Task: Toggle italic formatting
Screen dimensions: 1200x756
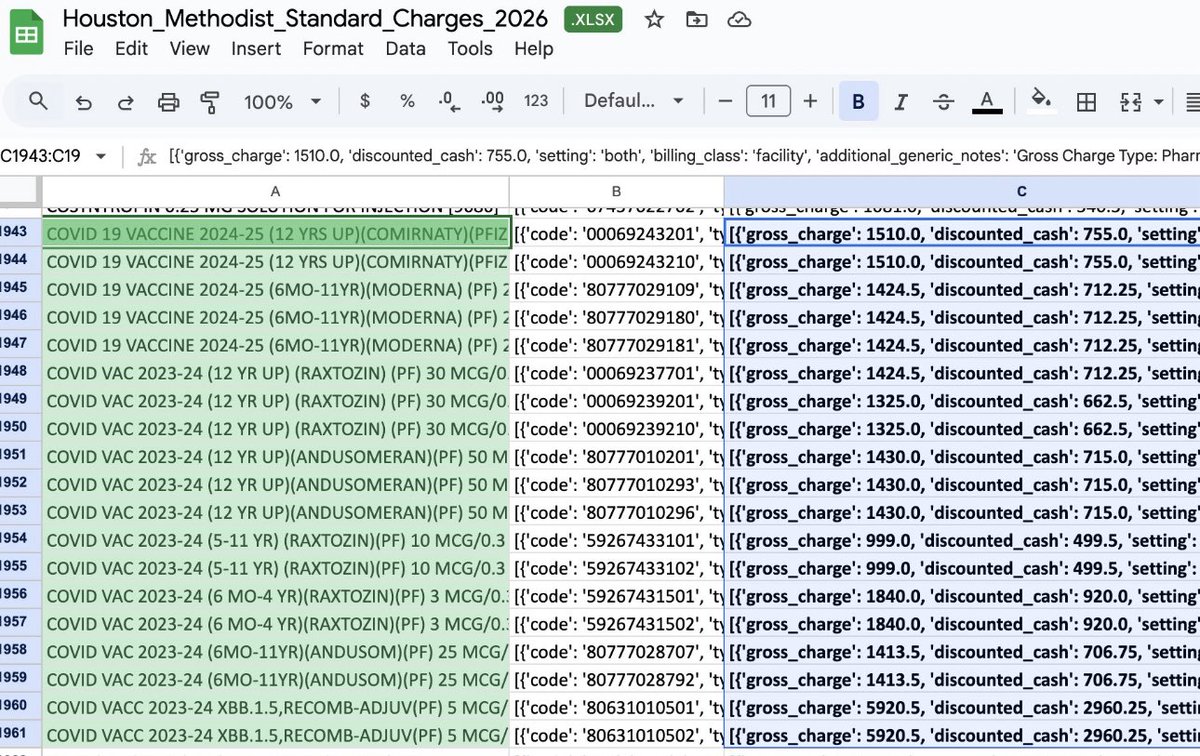Action: (x=901, y=101)
